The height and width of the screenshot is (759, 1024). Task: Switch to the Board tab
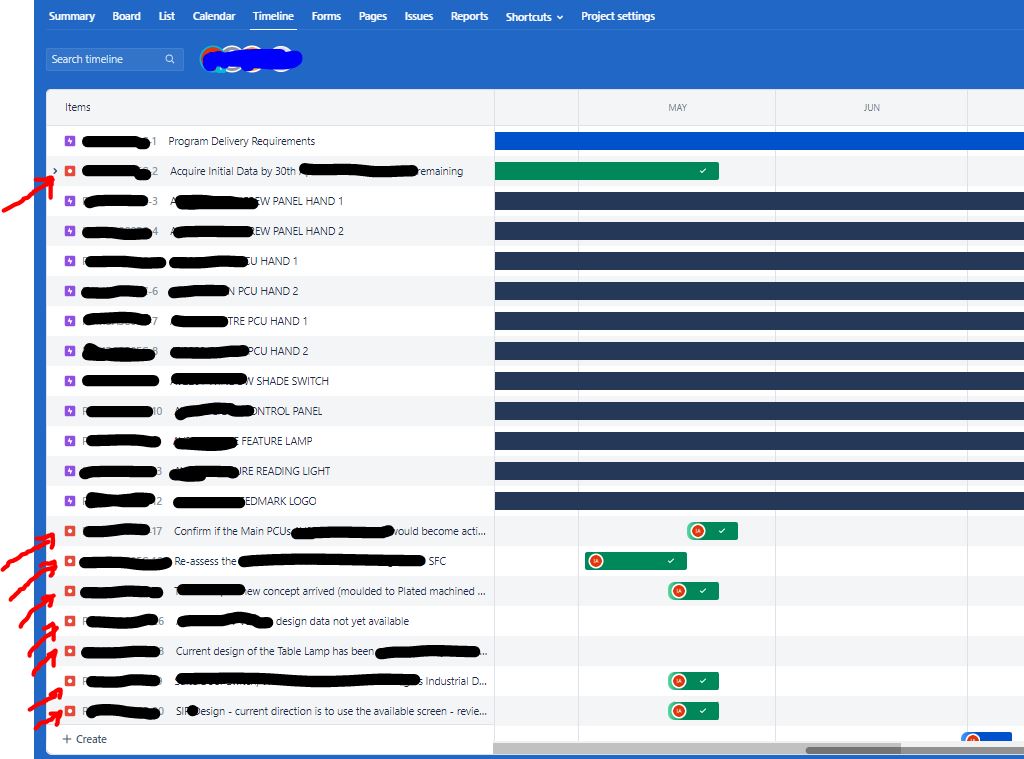[x=126, y=16]
